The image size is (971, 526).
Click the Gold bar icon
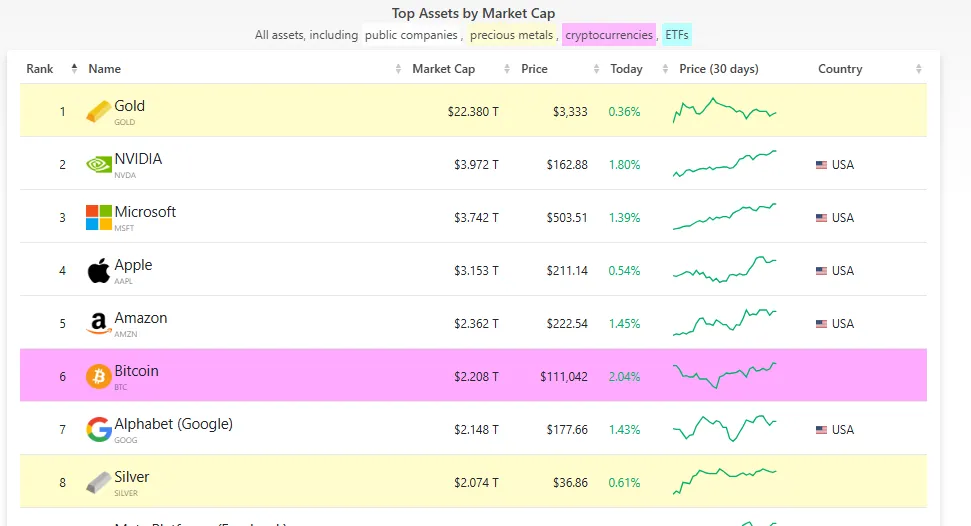[99, 111]
